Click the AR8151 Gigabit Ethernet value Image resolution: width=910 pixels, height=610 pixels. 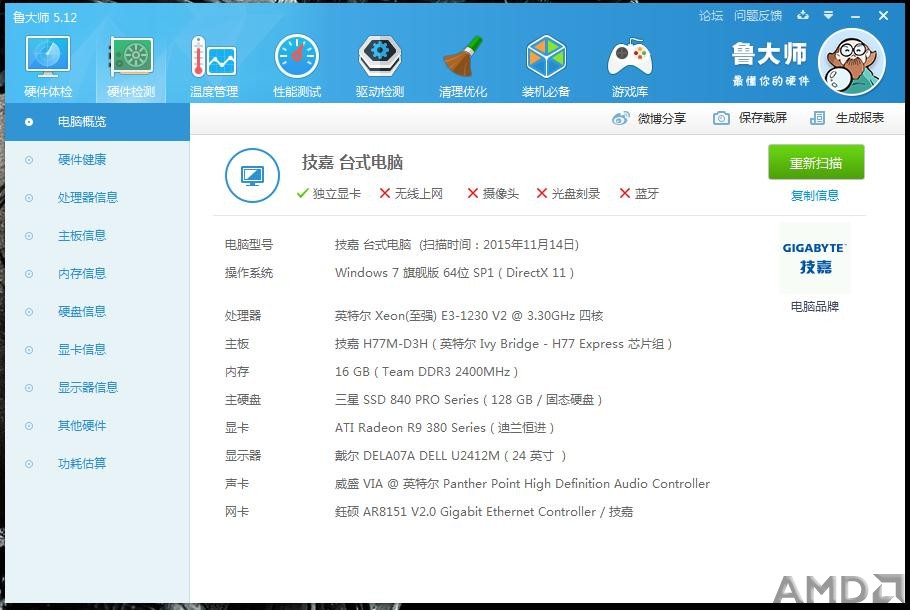(484, 512)
